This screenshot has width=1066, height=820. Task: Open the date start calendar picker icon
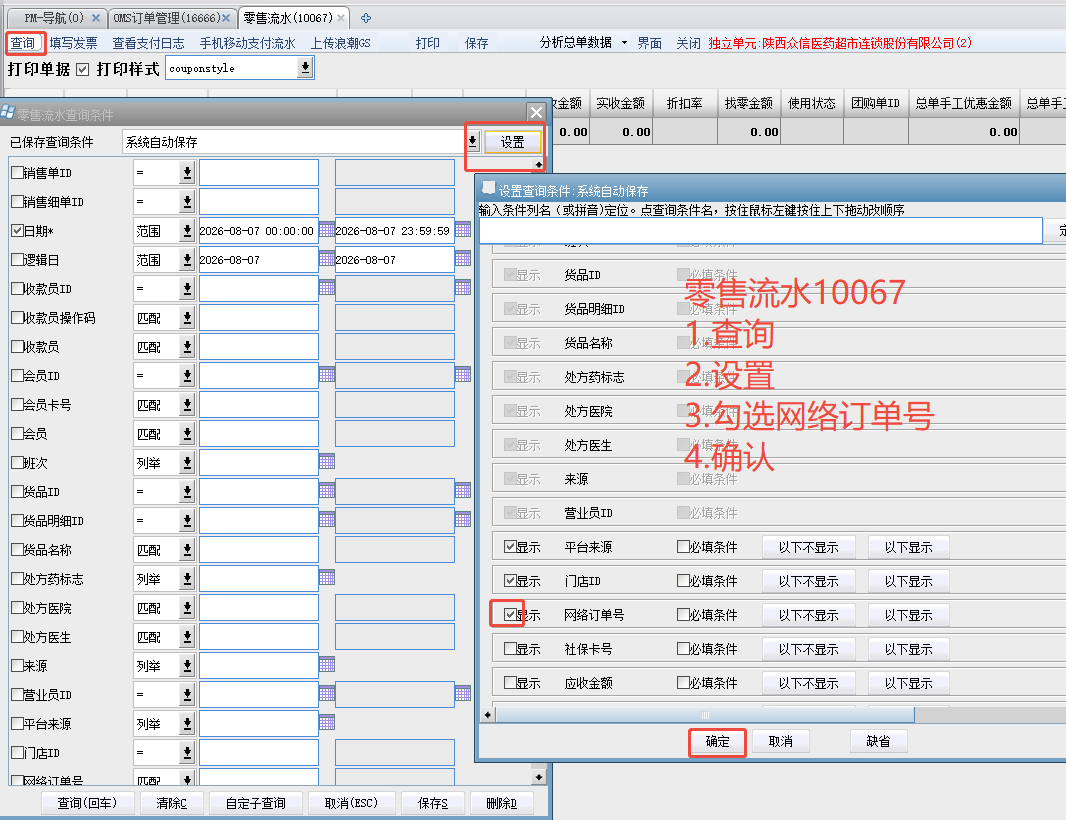coord(327,230)
